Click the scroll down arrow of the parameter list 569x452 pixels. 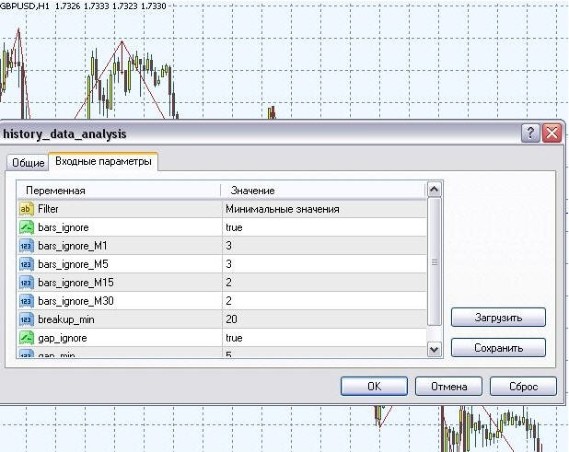[434, 349]
